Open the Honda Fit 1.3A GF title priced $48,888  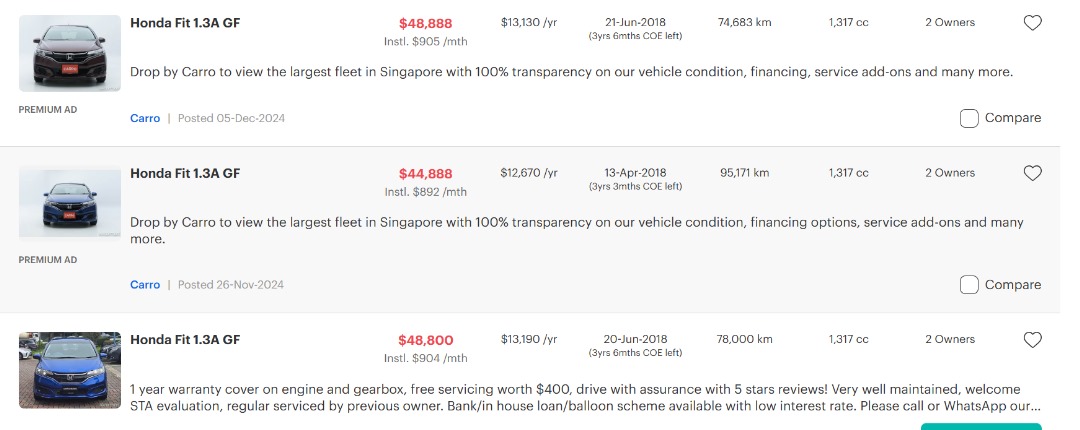185,22
